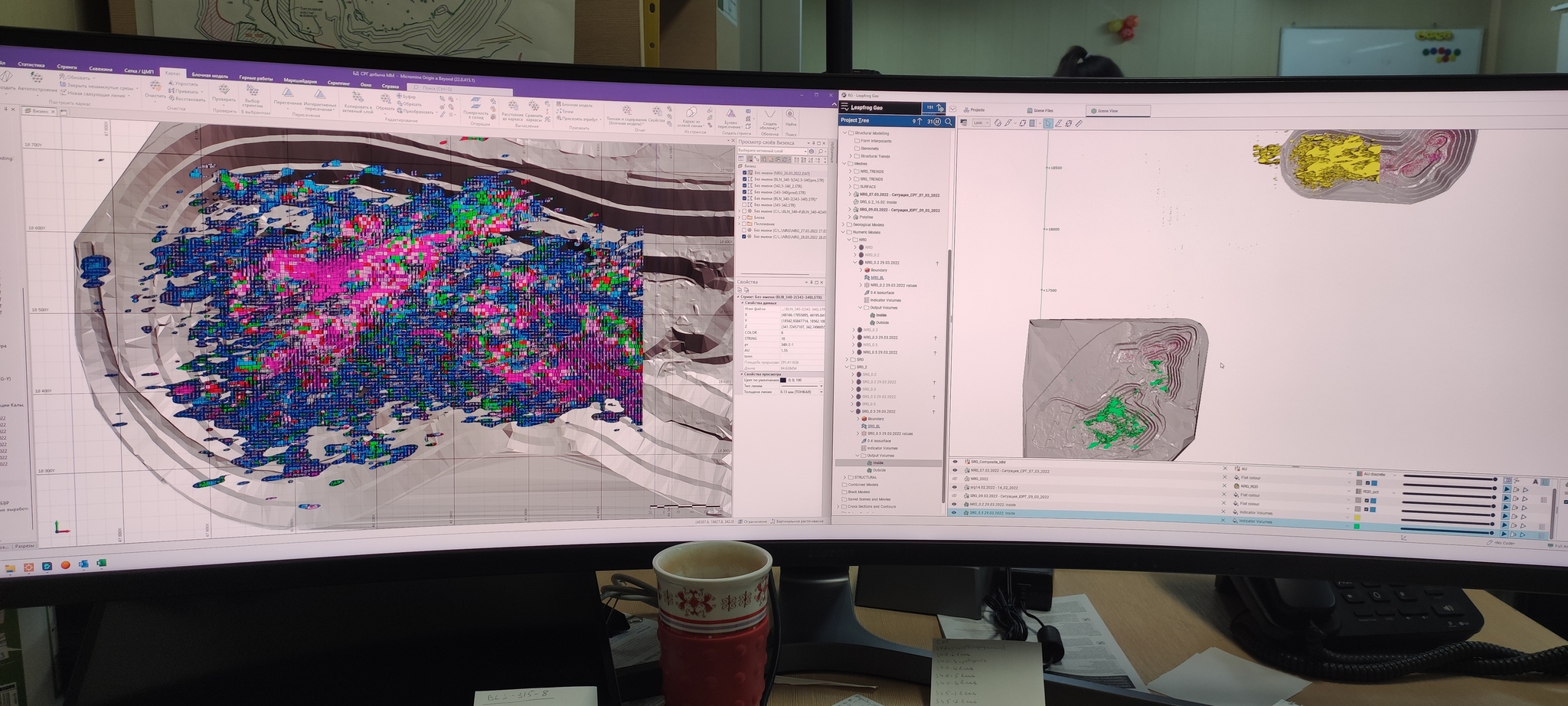Click the Каркас из осевой линии icon
1568x706 pixels.
click(691, 112)
